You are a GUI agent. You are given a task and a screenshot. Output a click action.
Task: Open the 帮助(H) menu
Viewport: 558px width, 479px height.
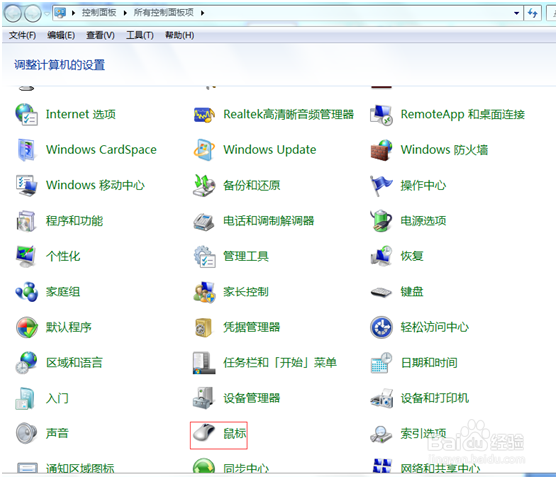coord(180,35)
